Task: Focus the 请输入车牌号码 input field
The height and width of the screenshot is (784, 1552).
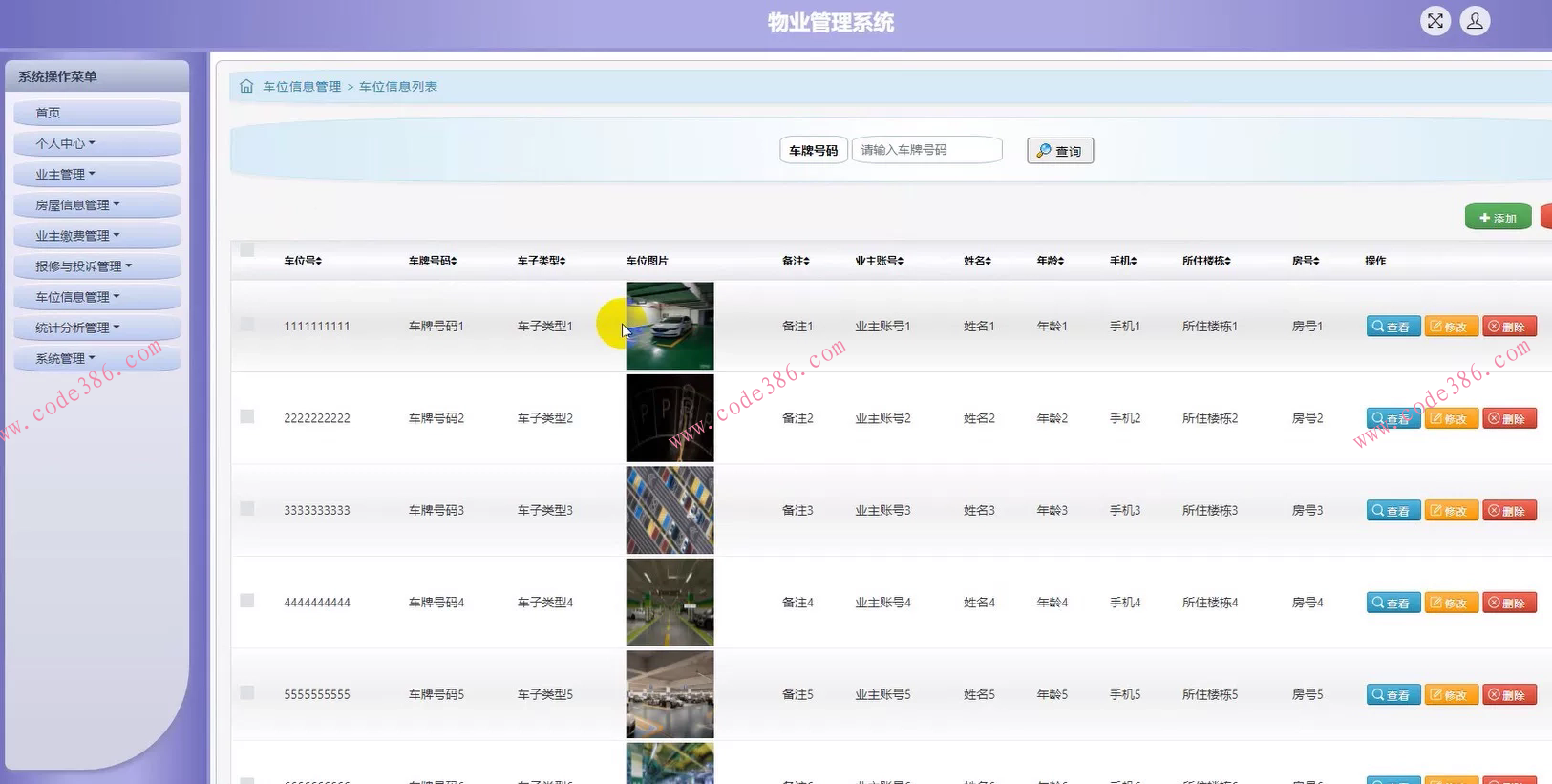Action: click(926, 150)
